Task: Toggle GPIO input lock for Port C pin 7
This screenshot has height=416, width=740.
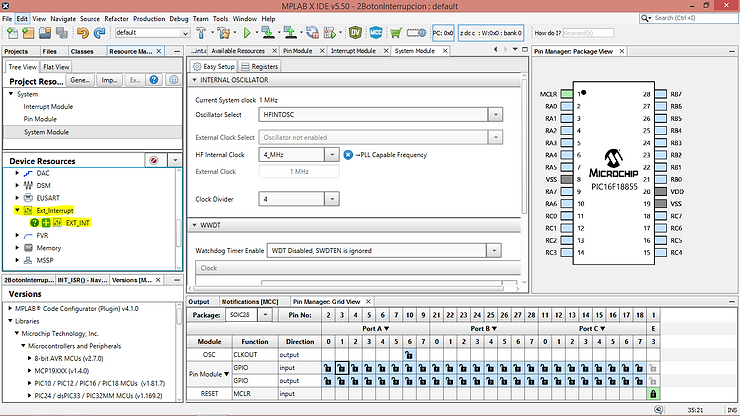Action: coord(639,368)
